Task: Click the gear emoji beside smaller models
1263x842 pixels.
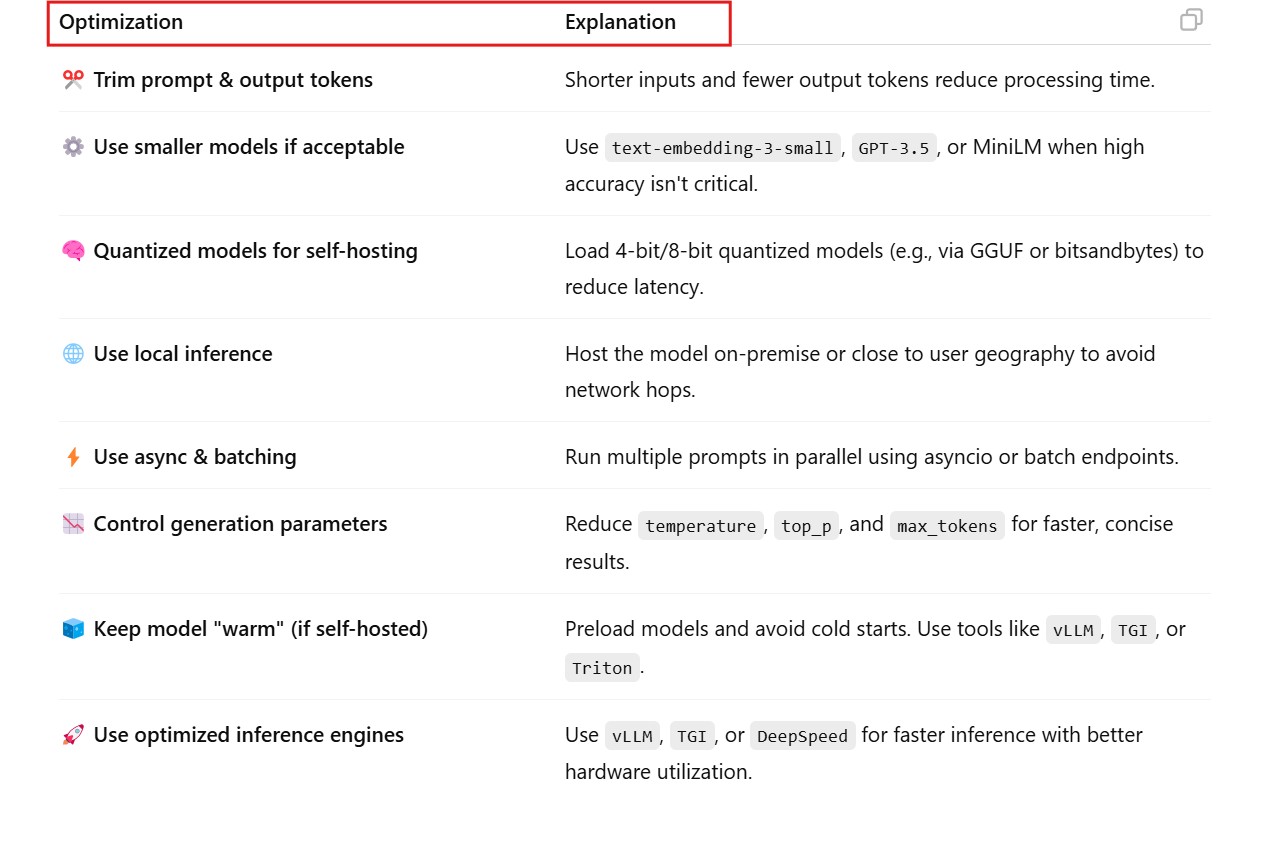Action: coord(73,147)
